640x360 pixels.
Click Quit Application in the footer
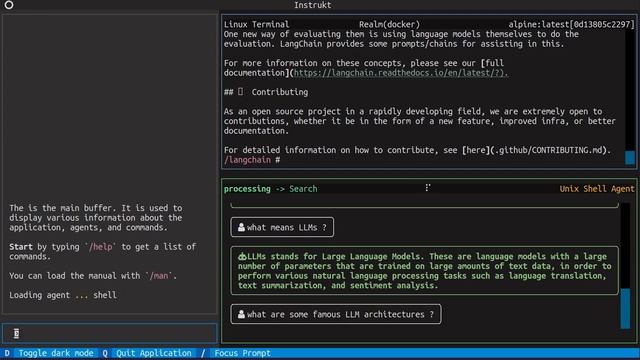point(154,353)
